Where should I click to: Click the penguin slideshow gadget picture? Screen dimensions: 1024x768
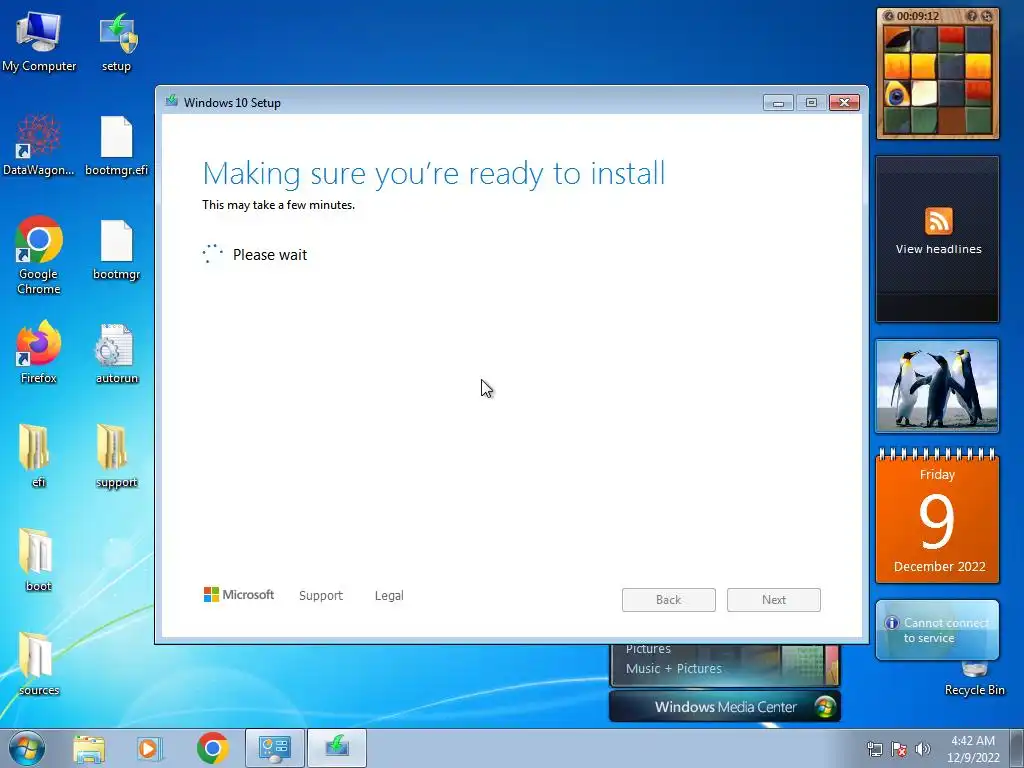937,385
